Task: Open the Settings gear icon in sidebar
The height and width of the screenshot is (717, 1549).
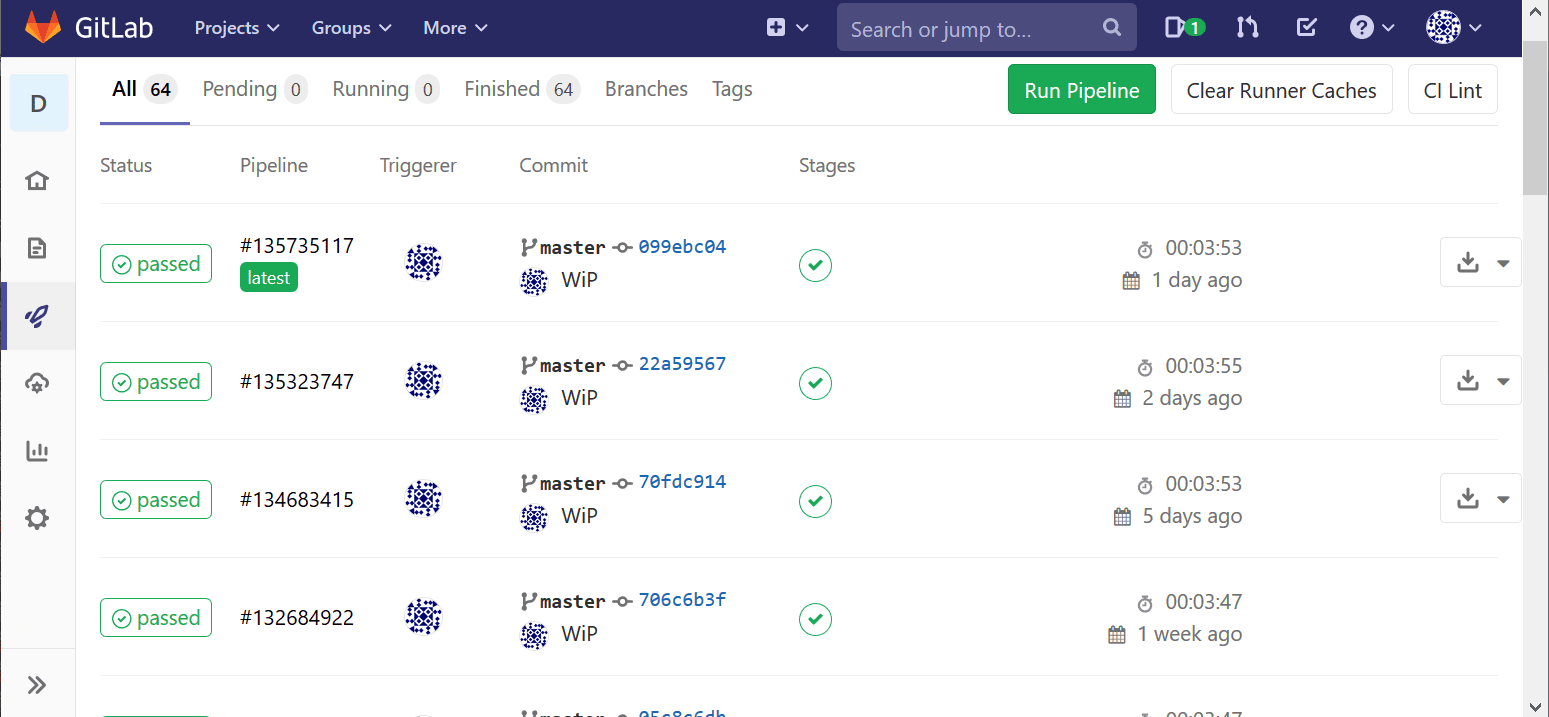Action: click(37, 519)
